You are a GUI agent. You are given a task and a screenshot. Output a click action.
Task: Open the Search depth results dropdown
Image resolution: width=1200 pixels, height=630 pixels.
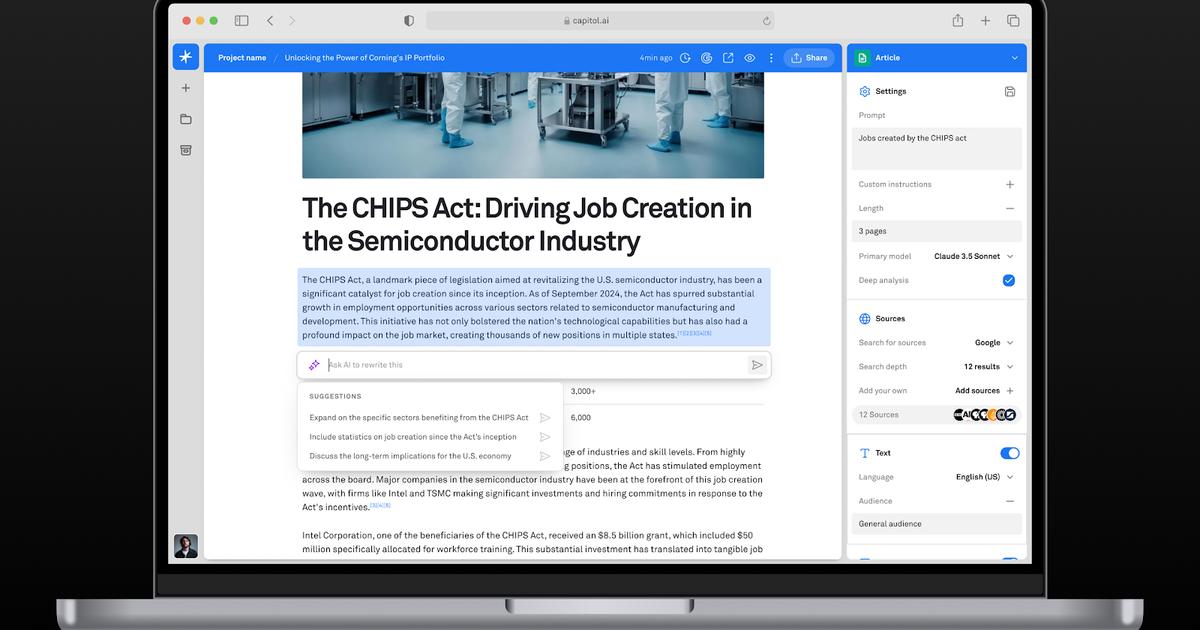(x=985, y=366)
